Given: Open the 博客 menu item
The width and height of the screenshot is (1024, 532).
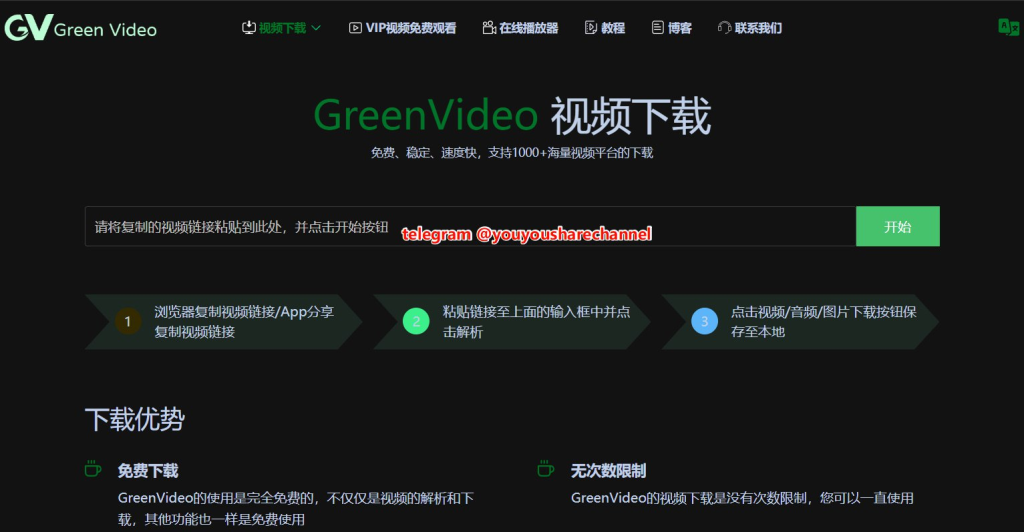Looking at the screenshot, I should (x=679, y=28).
